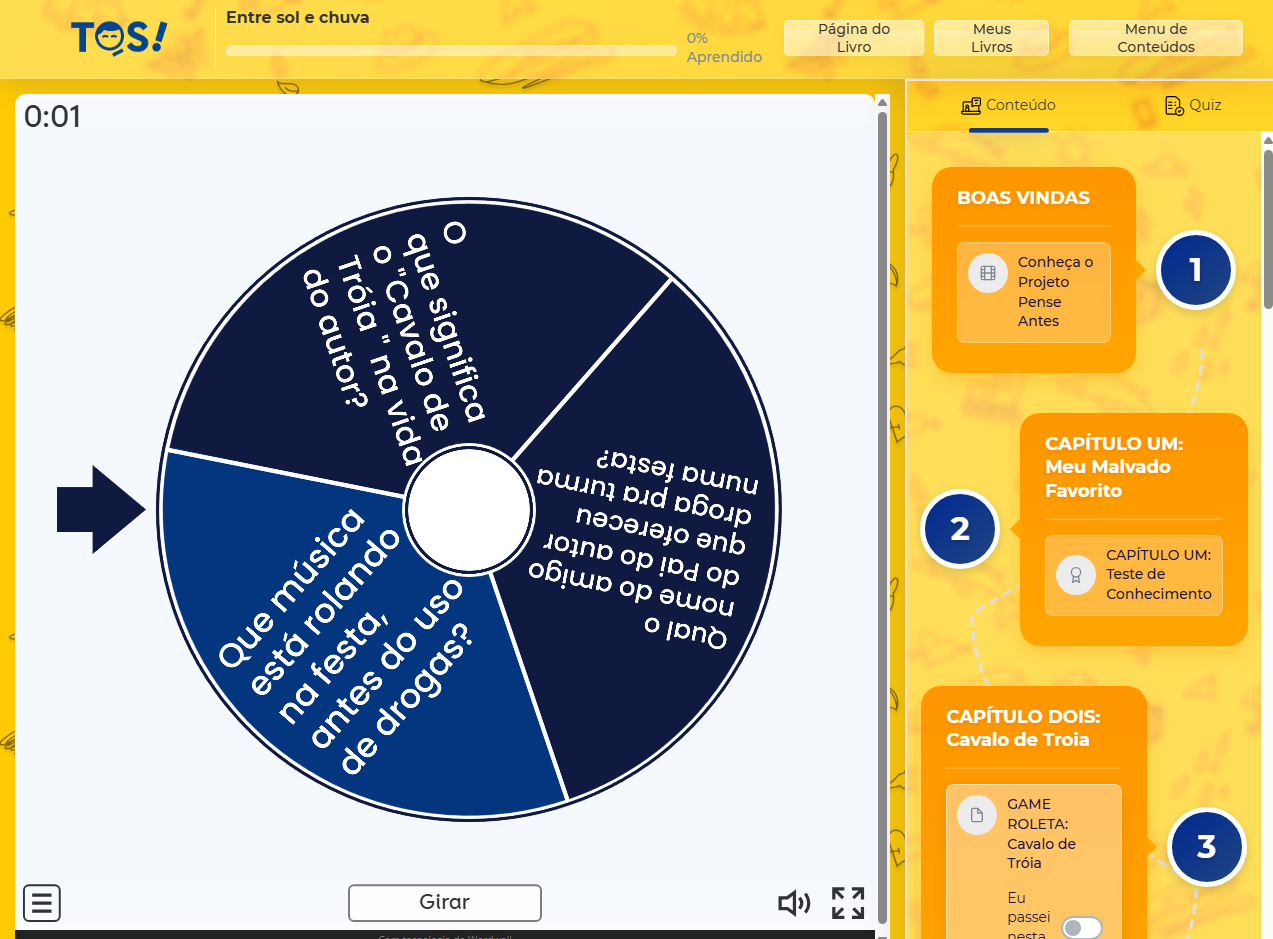Select step number 3 circle
Image resolution: width=1273 pixels, height=939 pixels.
pyautogui.click(x=1206, y=846)
